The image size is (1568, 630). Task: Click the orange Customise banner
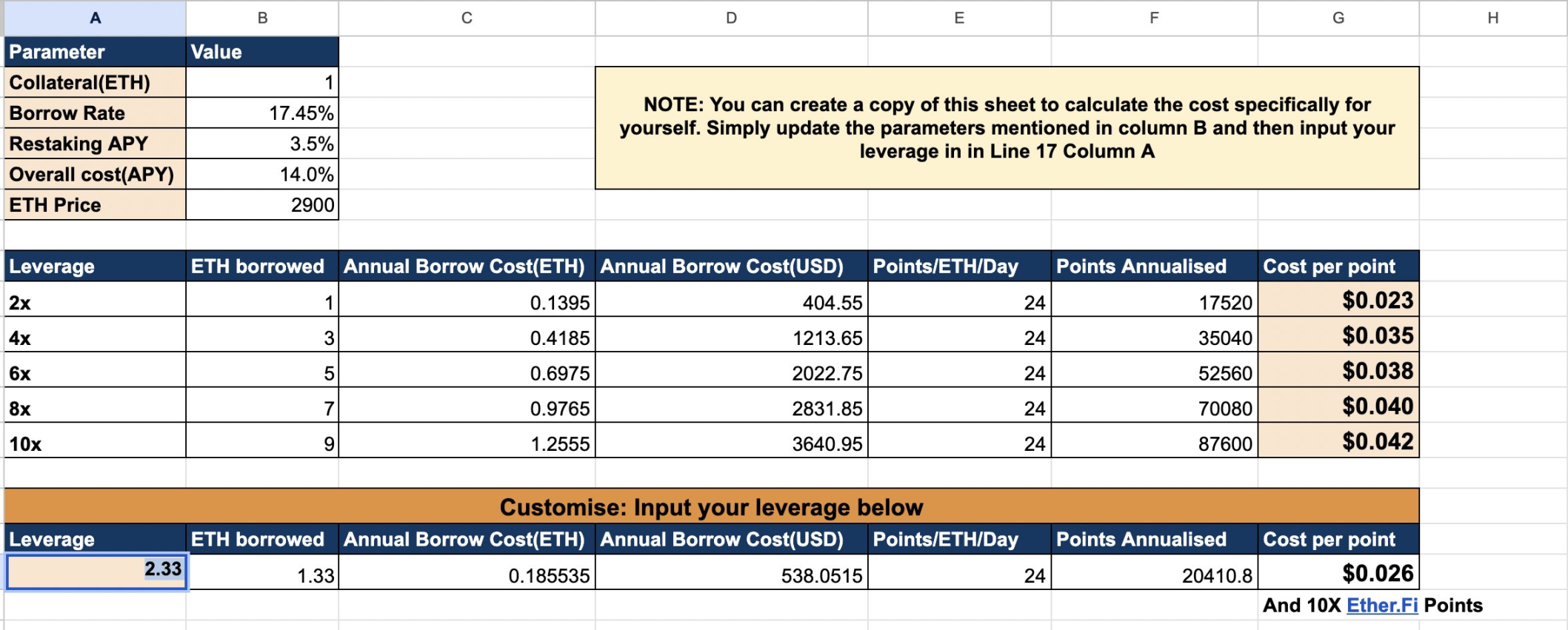(711, 507)
